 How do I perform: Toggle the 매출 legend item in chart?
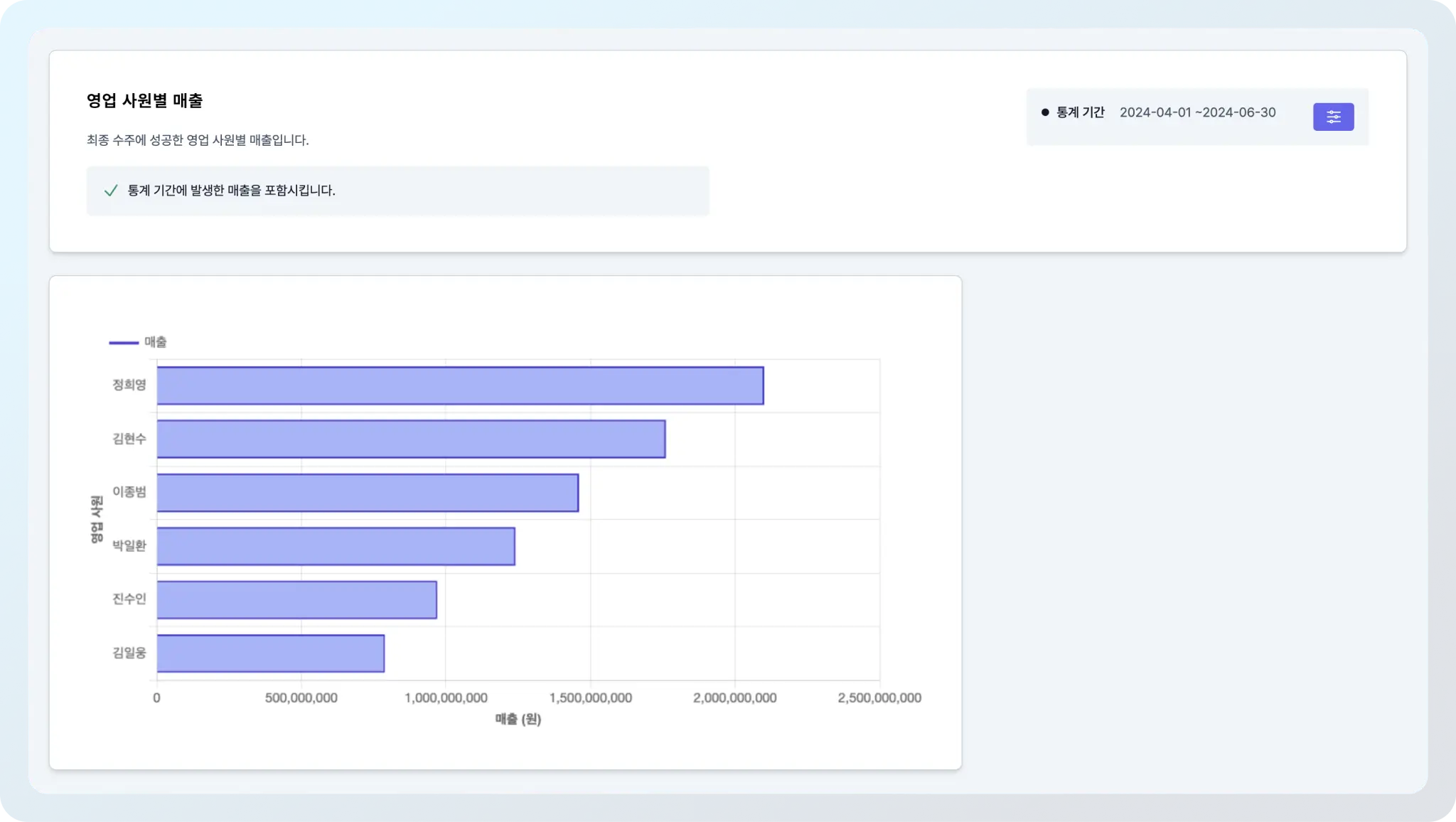click(138, 342)
